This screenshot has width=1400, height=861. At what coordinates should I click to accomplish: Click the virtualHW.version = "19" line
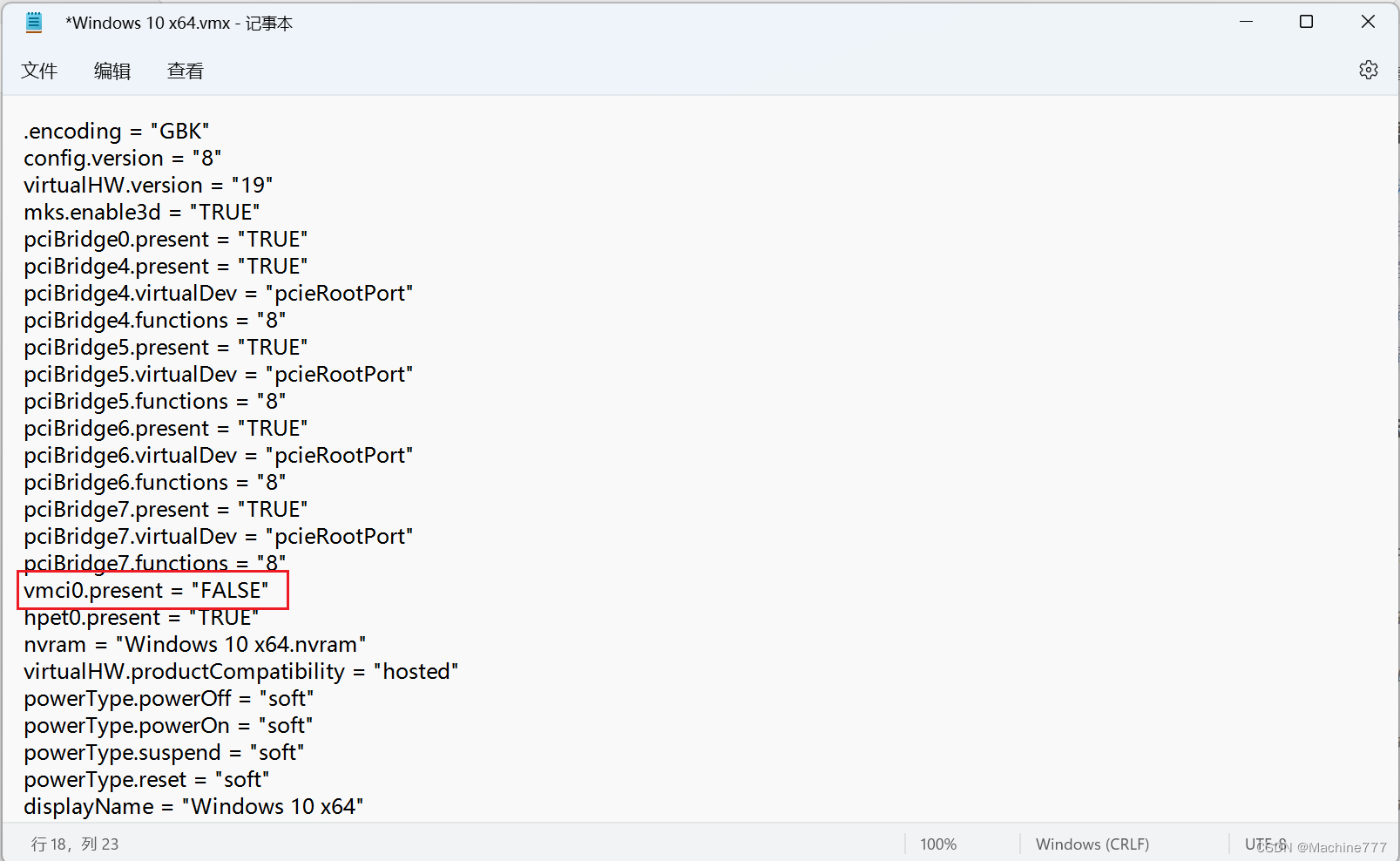coord(148,186)
